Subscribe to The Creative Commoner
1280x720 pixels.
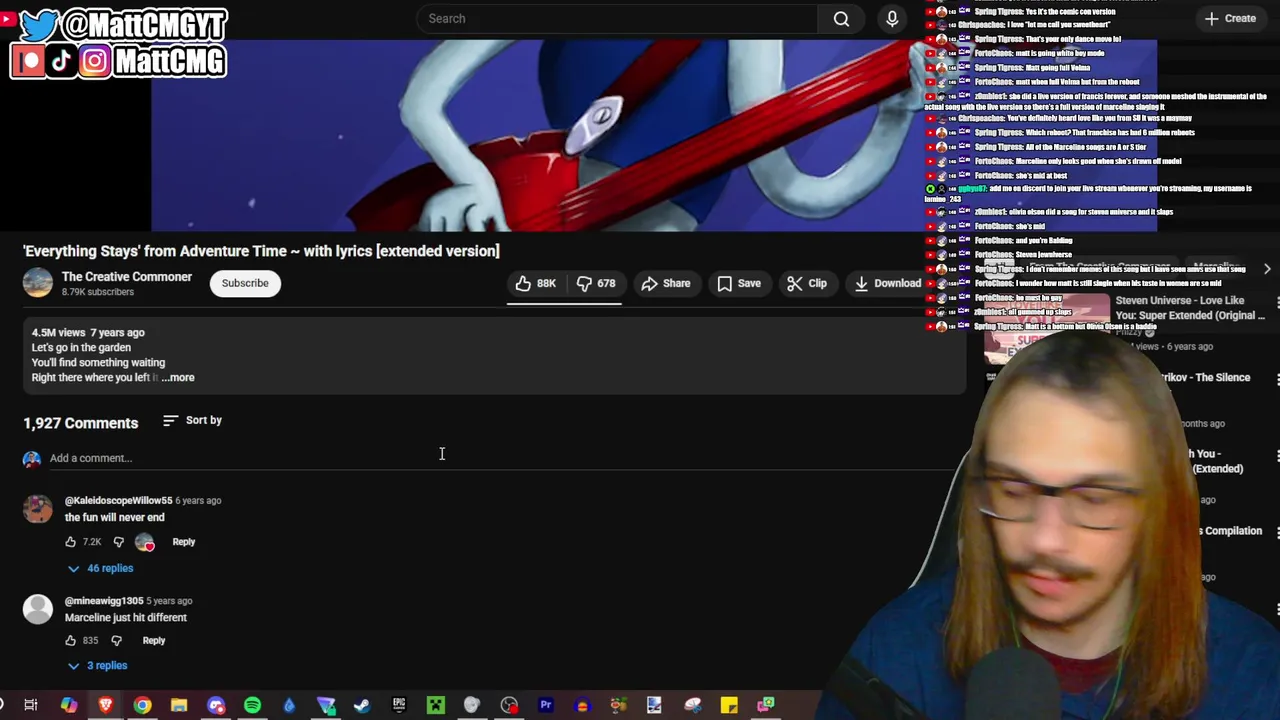(x=245, y=283)
